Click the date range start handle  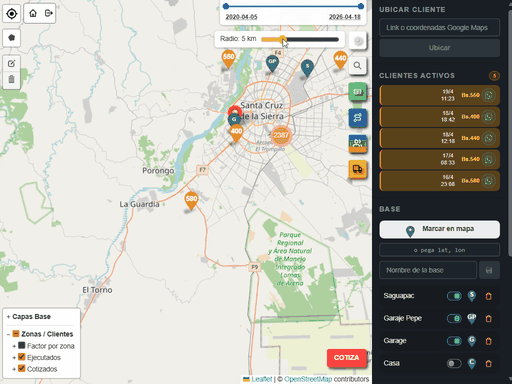226,6
